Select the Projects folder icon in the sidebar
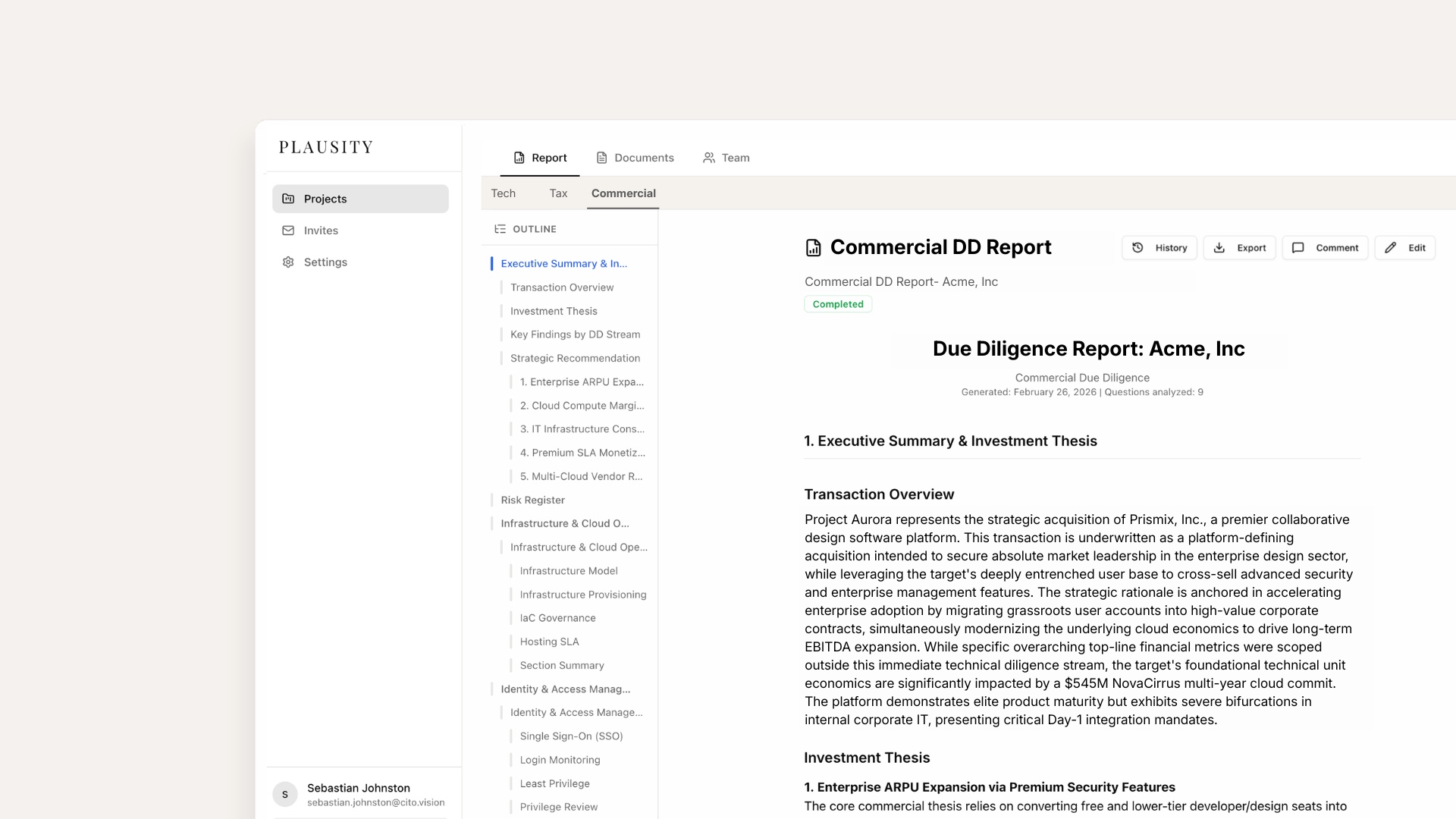Viewport: 1456px width, 819px height. click(289, 199)
